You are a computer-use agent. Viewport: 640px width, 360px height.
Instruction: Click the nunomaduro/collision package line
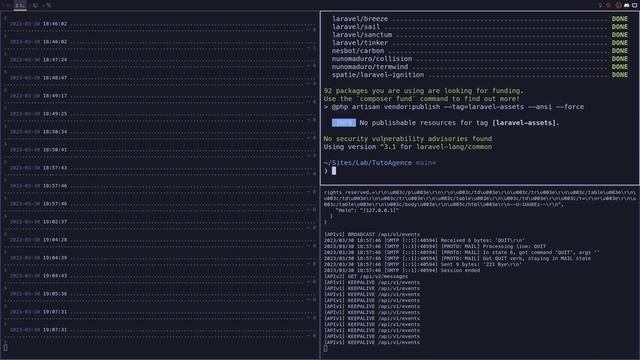[480, 59]
